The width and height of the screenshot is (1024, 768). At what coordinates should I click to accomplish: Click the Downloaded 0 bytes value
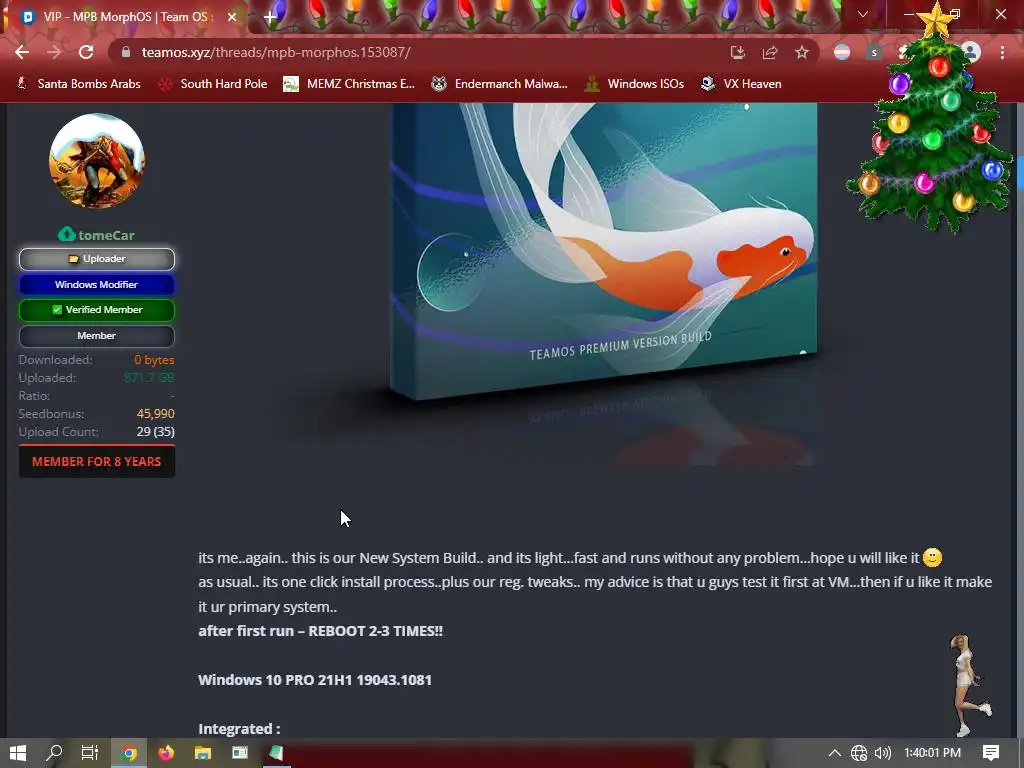pyautogui.click(x=154, y=360)
